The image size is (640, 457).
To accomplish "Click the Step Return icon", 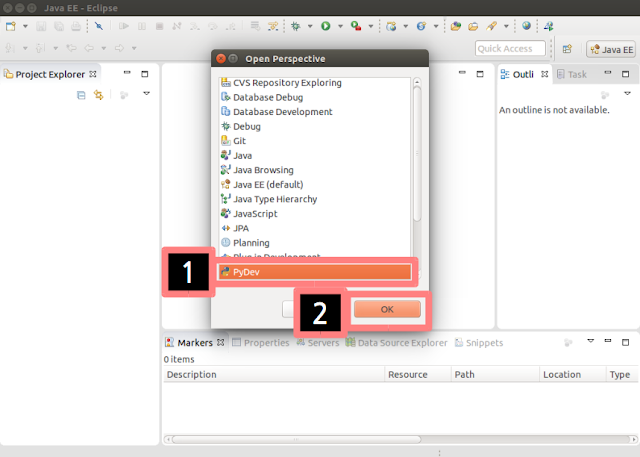I will [231, 27].
